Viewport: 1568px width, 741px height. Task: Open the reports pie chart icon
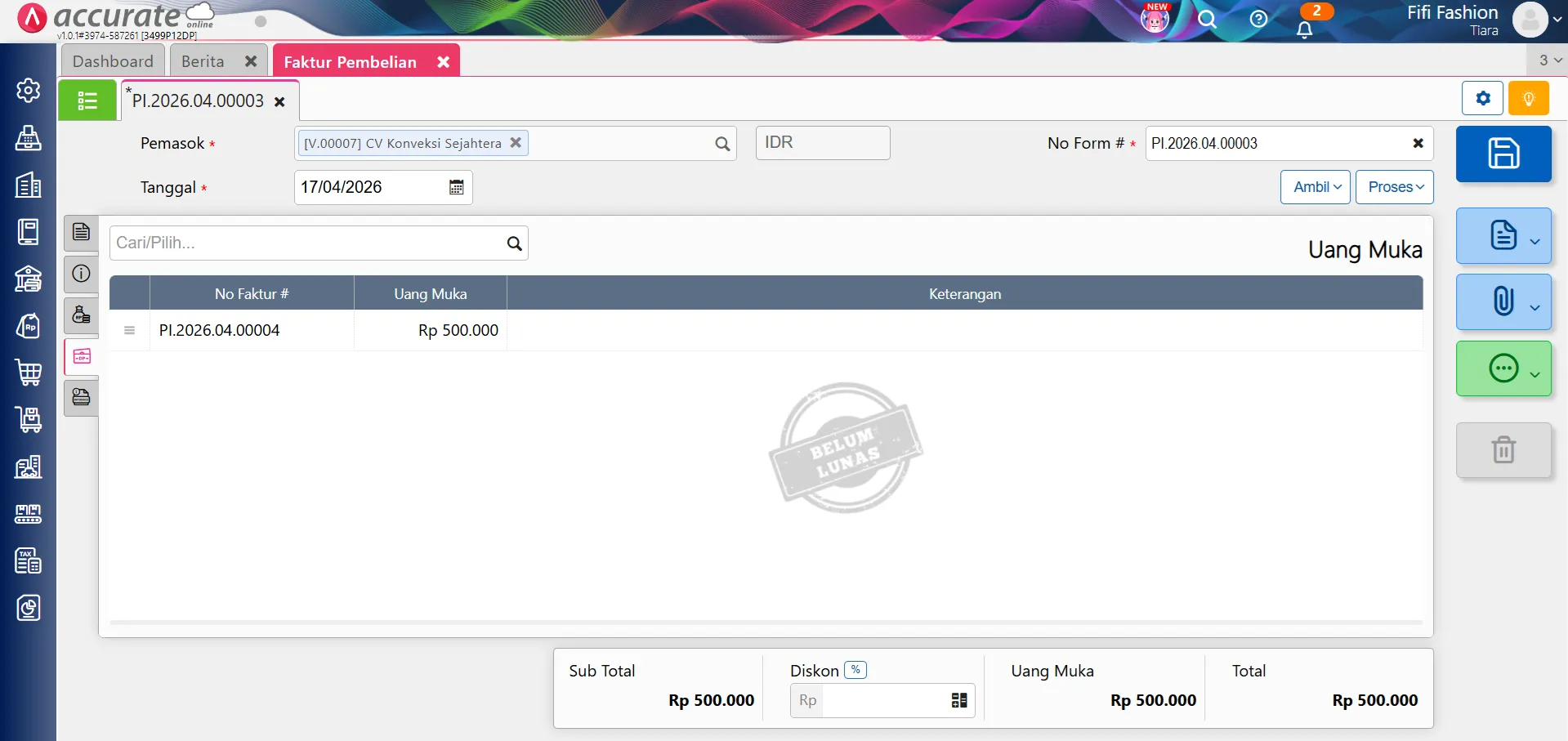[x=29, y=608]
